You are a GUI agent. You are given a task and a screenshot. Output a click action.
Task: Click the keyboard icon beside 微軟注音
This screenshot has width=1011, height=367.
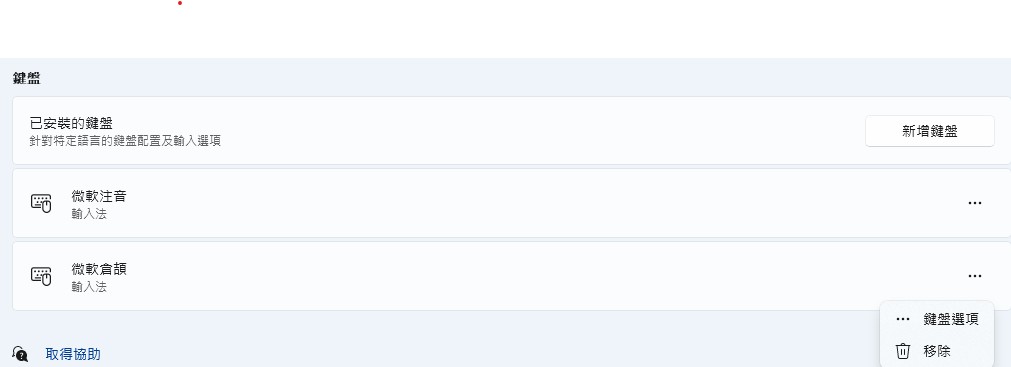(x=41, y=203)
